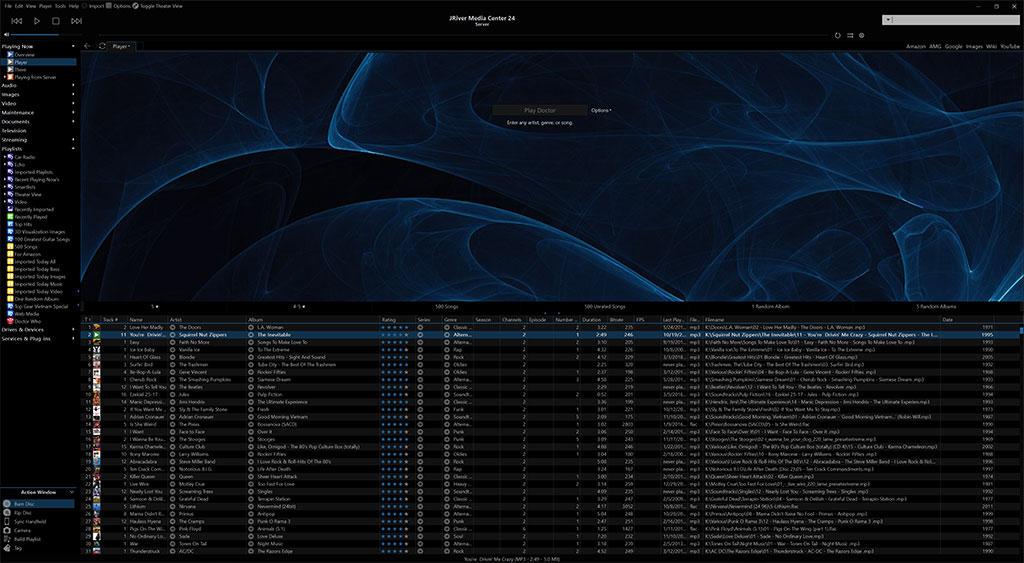The image size is (1024, 563).
Task: Click the Build Playlist action icon
Action: pos(7,539)
